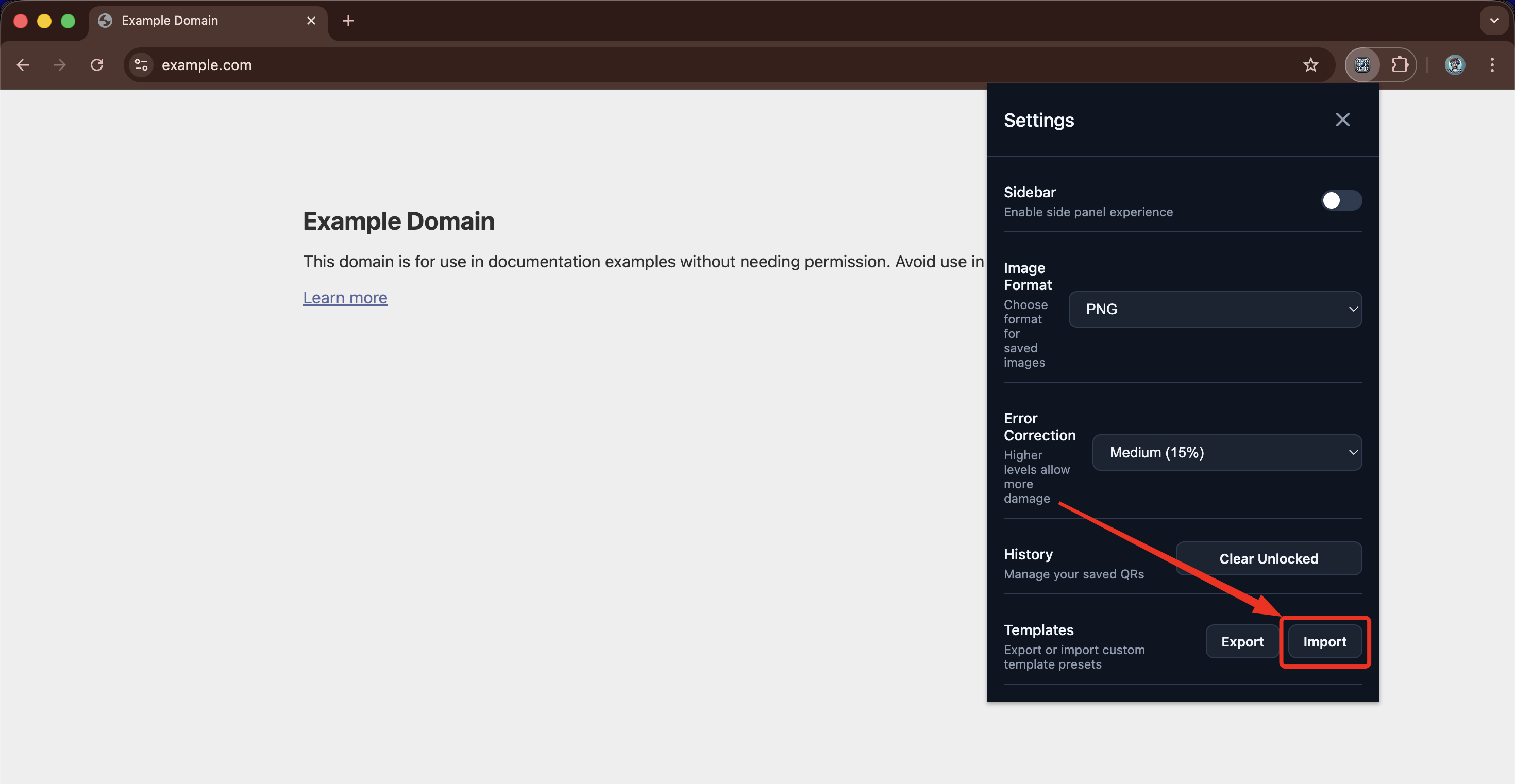Bookmark this page with the star icon

pyautogui.click(x=1311, y=65)
